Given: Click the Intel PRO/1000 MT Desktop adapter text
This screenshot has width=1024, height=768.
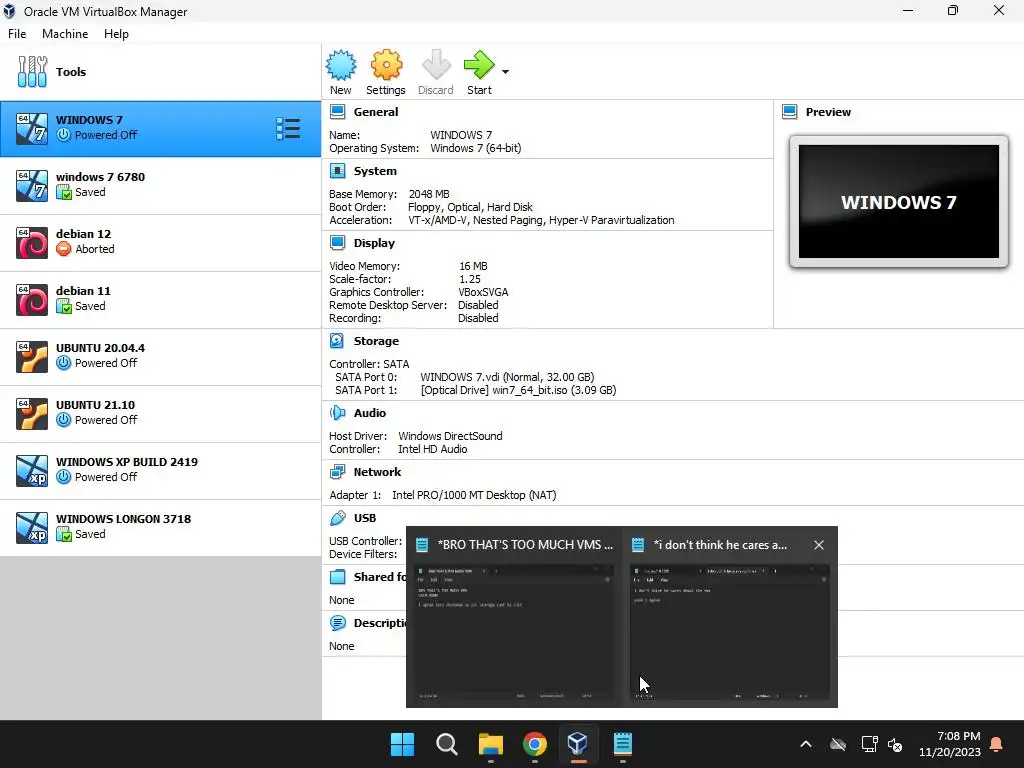Looking at the screenshot, I should tap(474, 495).
